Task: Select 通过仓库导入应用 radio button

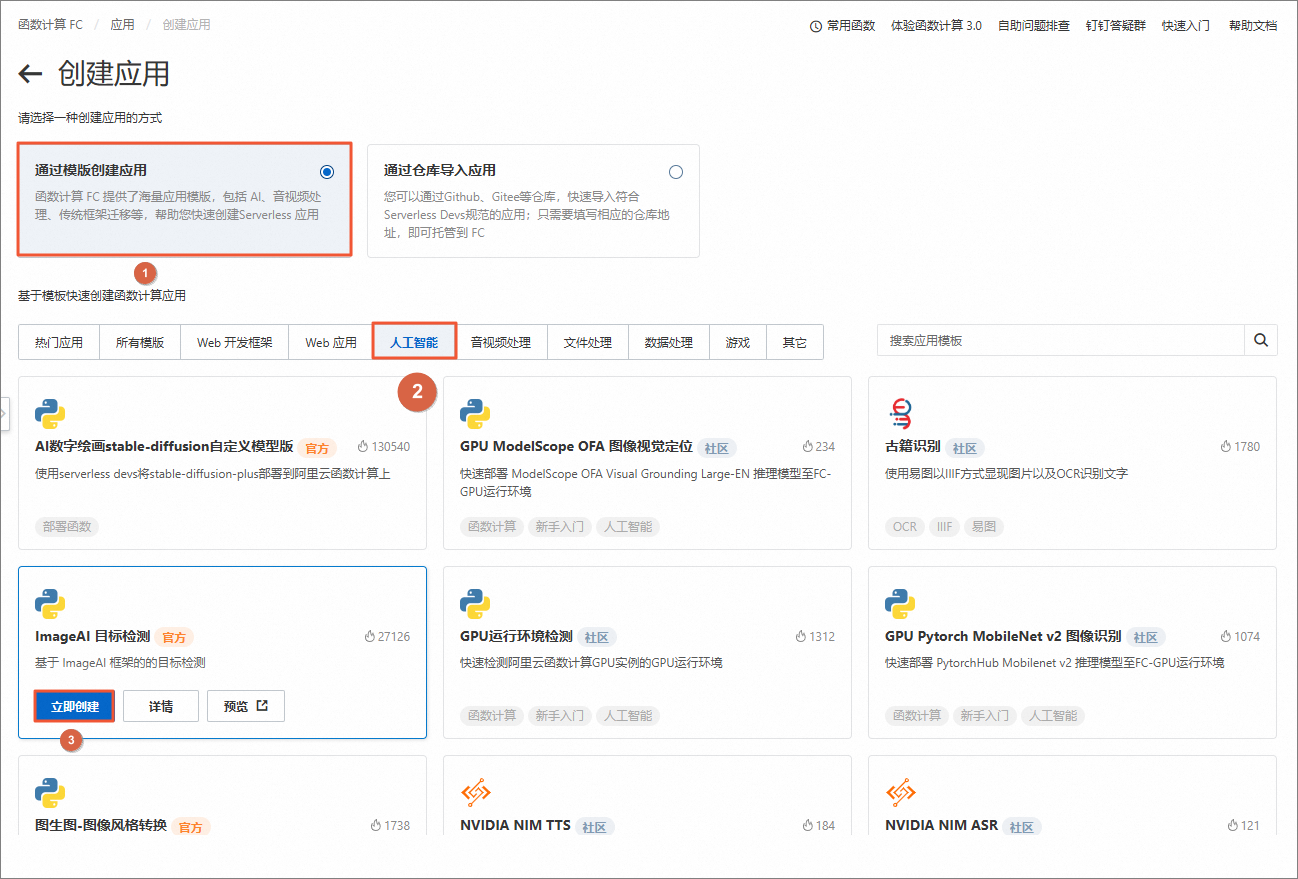Action: pyautogui.click(x=676, y=172)
